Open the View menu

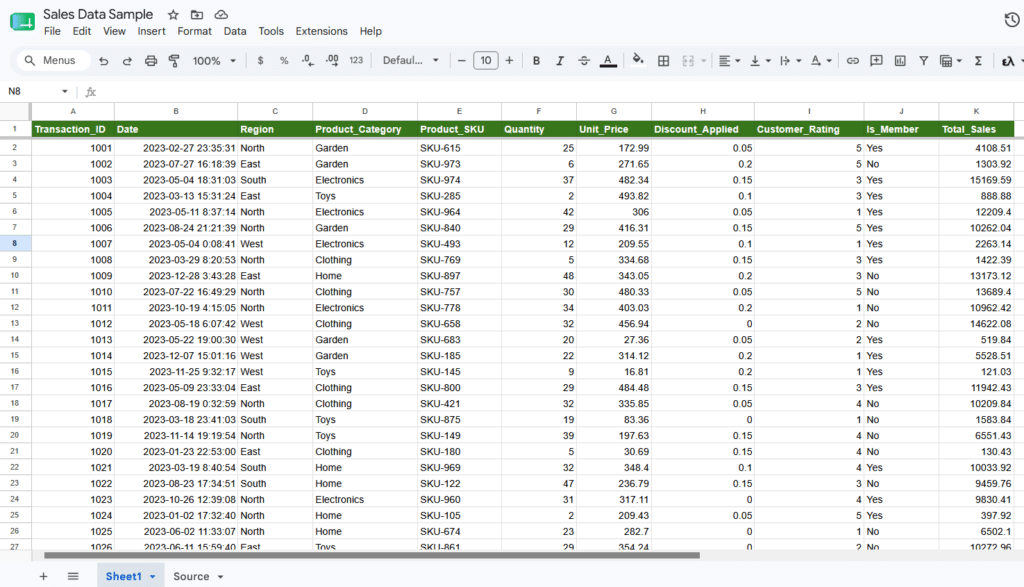(114, 31)
